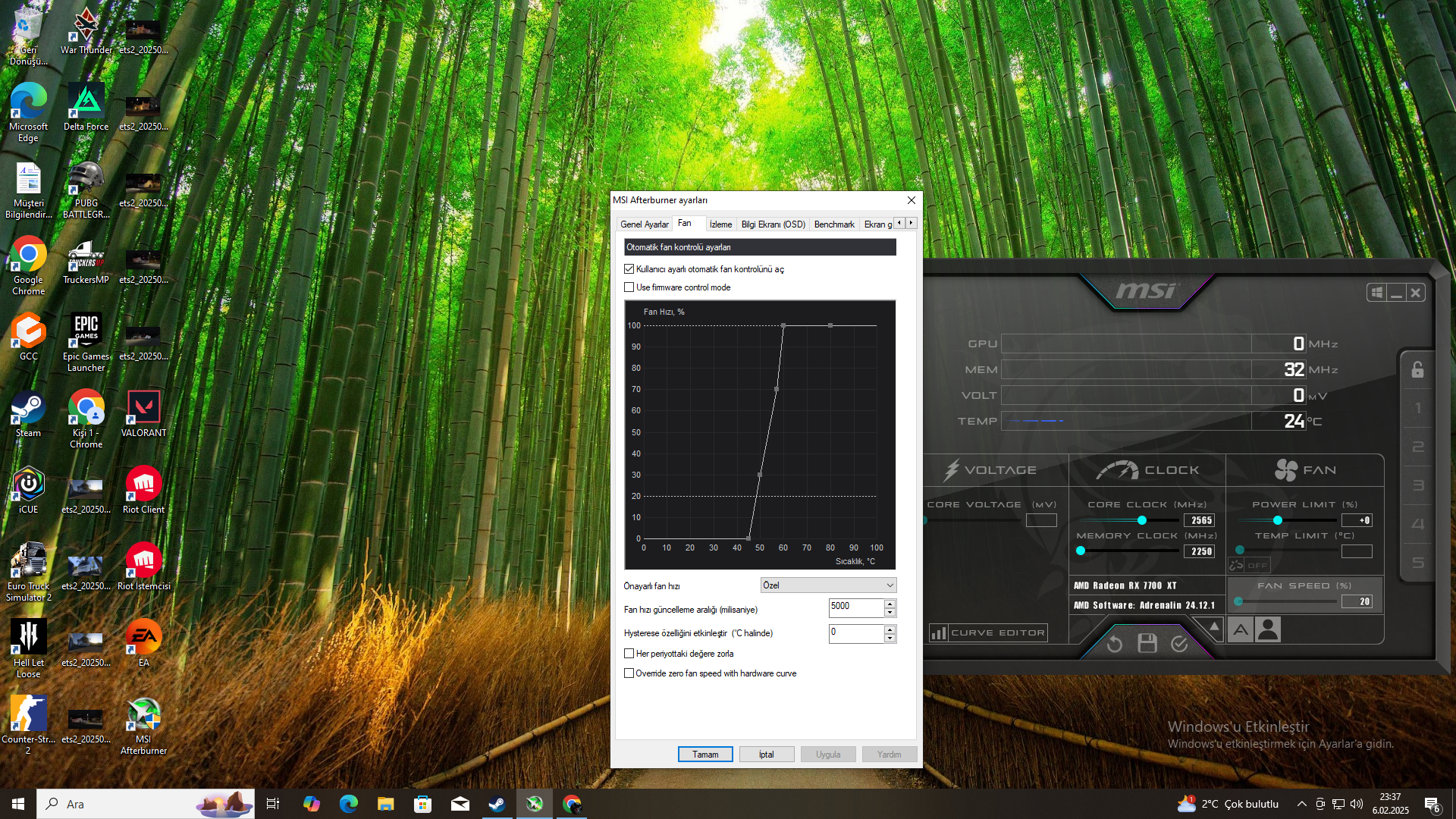Switch to İzleme tab
The width and height of the screenshot is (1456, 819).
pyautogui.click(x=720, y=224)
